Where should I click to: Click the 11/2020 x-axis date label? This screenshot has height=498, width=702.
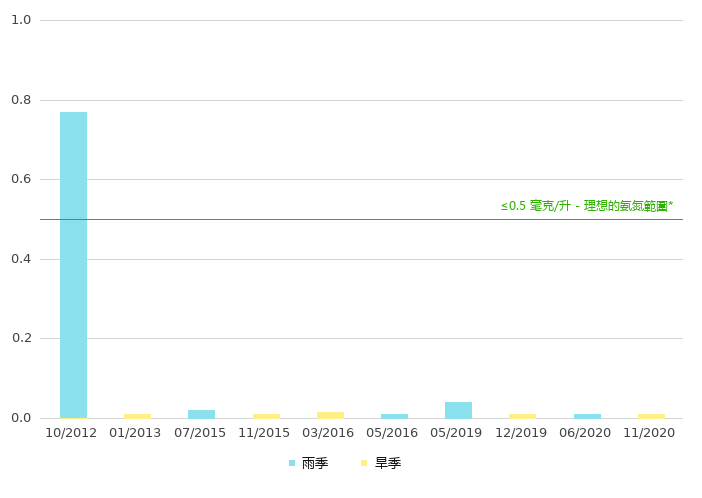point(649,433)
